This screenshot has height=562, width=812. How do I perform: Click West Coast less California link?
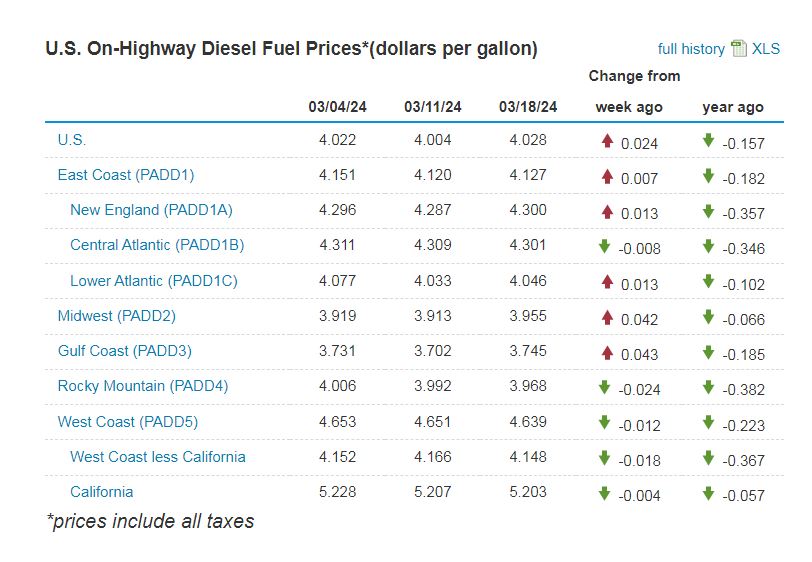click(158, 457)
